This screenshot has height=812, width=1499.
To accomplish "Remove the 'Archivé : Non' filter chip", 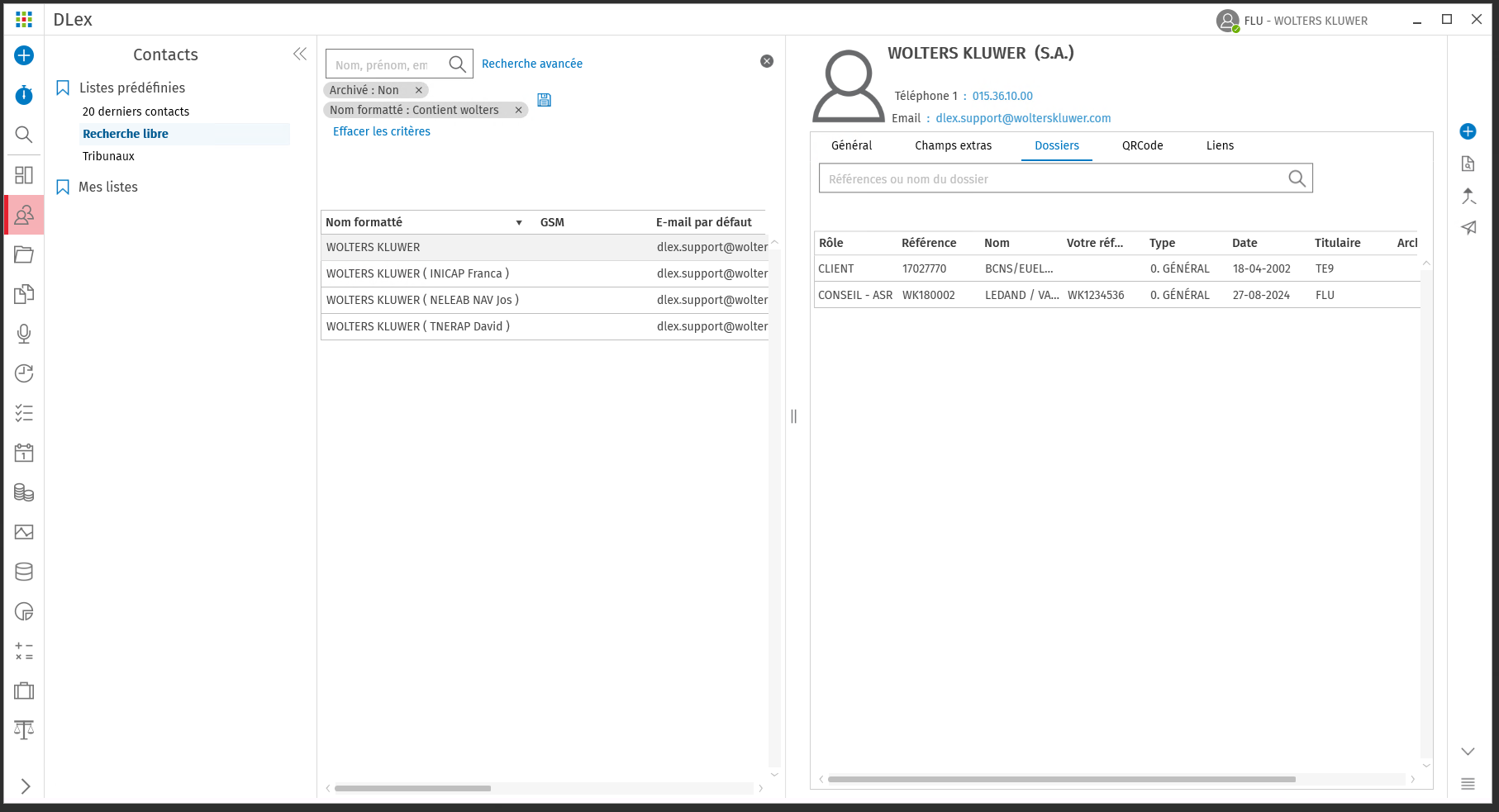I will coord(419,90).
